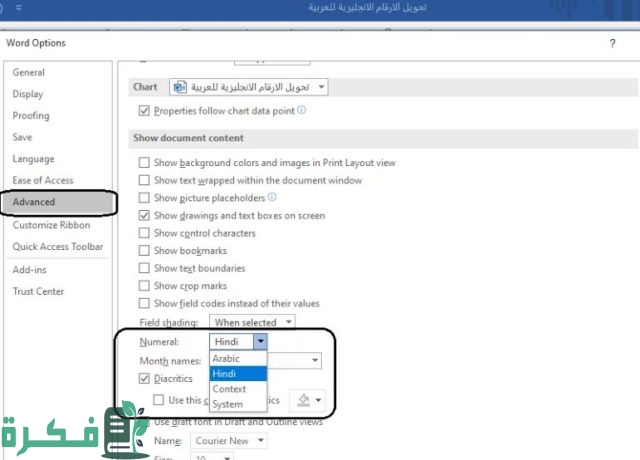Viewport: 640px width, 460px height.
Task: Open the Word Options help question mark
Action: [612, 43]
